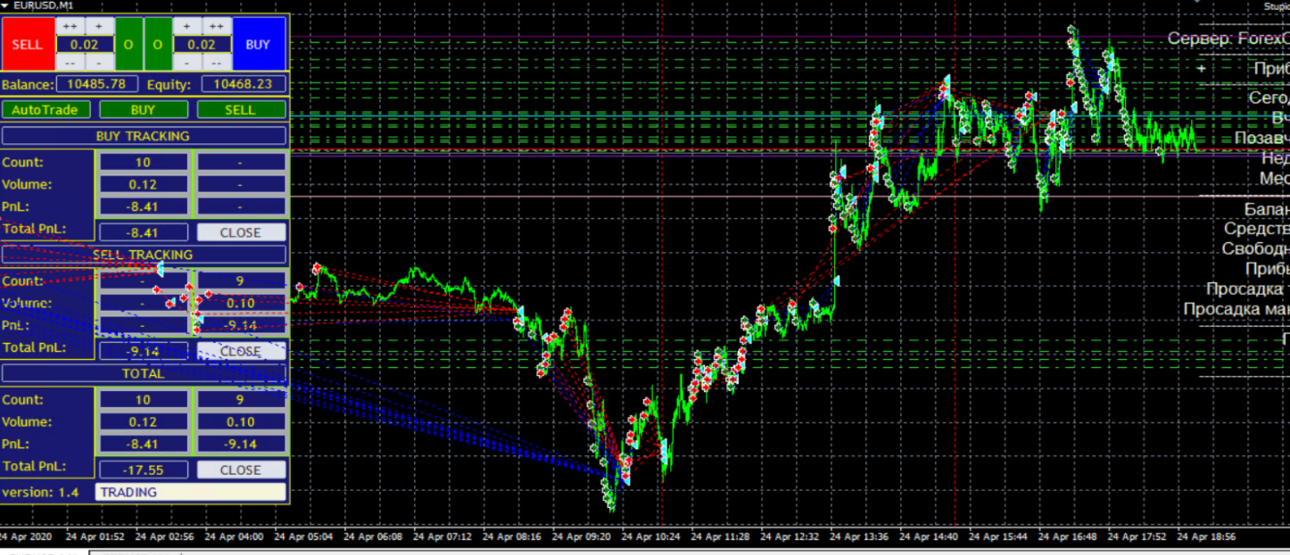Click the 24 Apr 01:52 time axis label
Viewport: 1290px width, 555px height.
coord(95,537)
